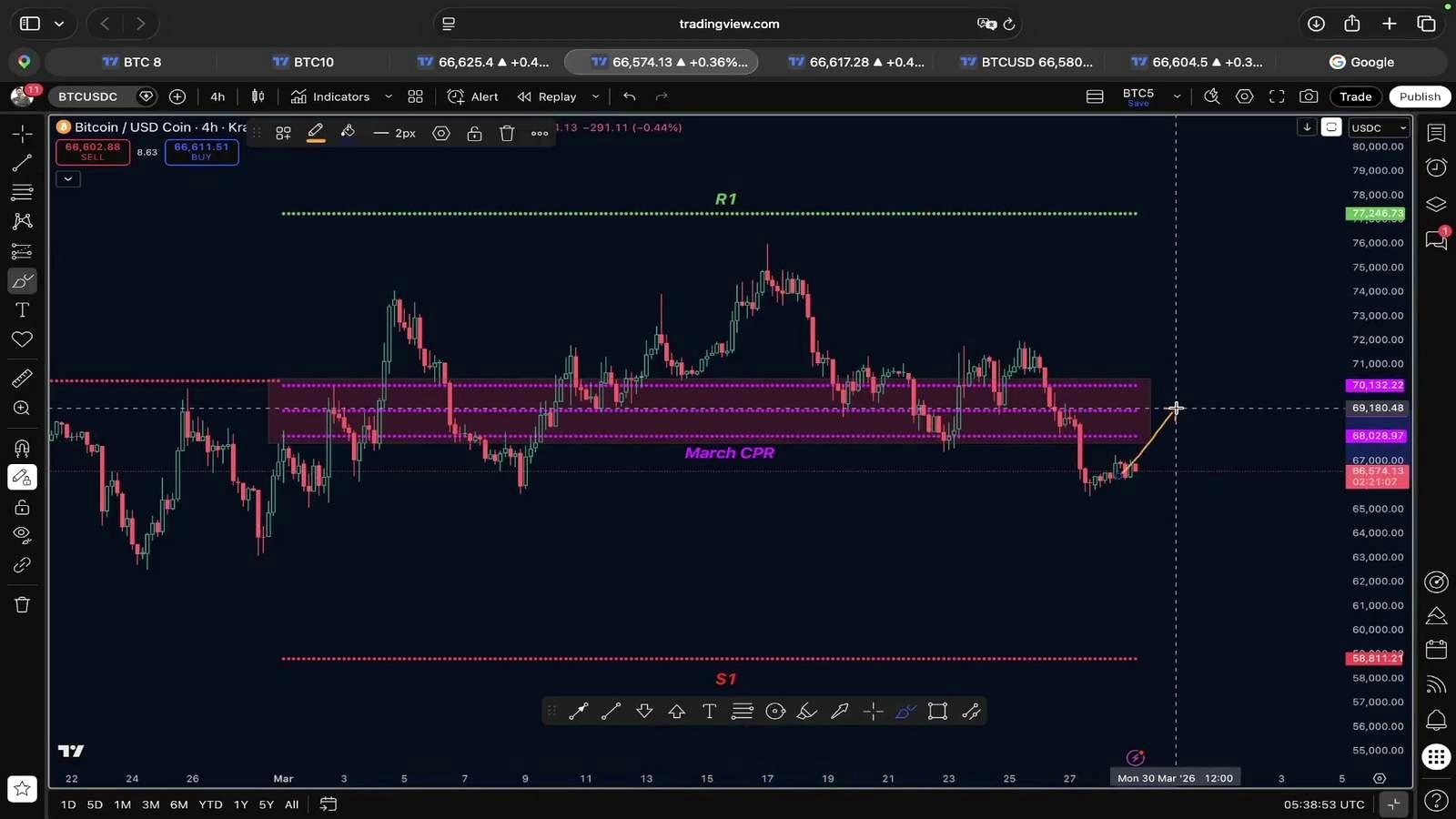
Task: Select the text tool in left sidebar
Action: 22,310
